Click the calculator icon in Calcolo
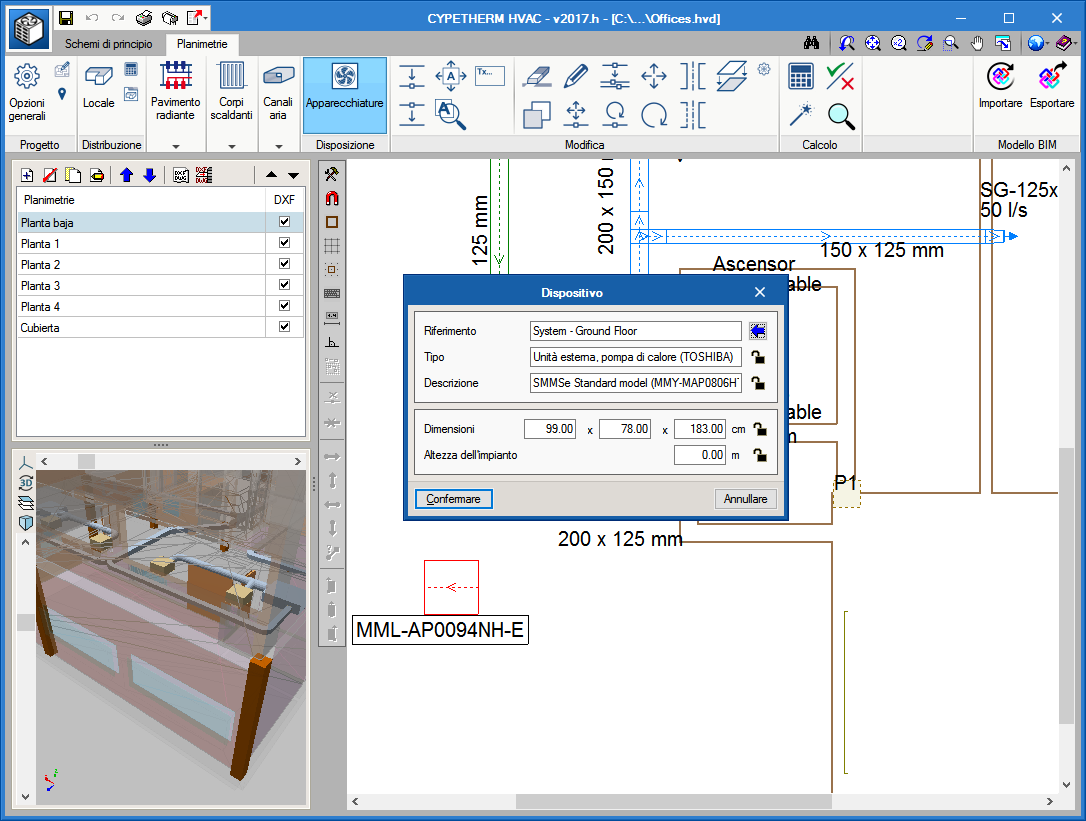Image resolution: width=1086 pixels, height=821 pixels. click(801, 76)
